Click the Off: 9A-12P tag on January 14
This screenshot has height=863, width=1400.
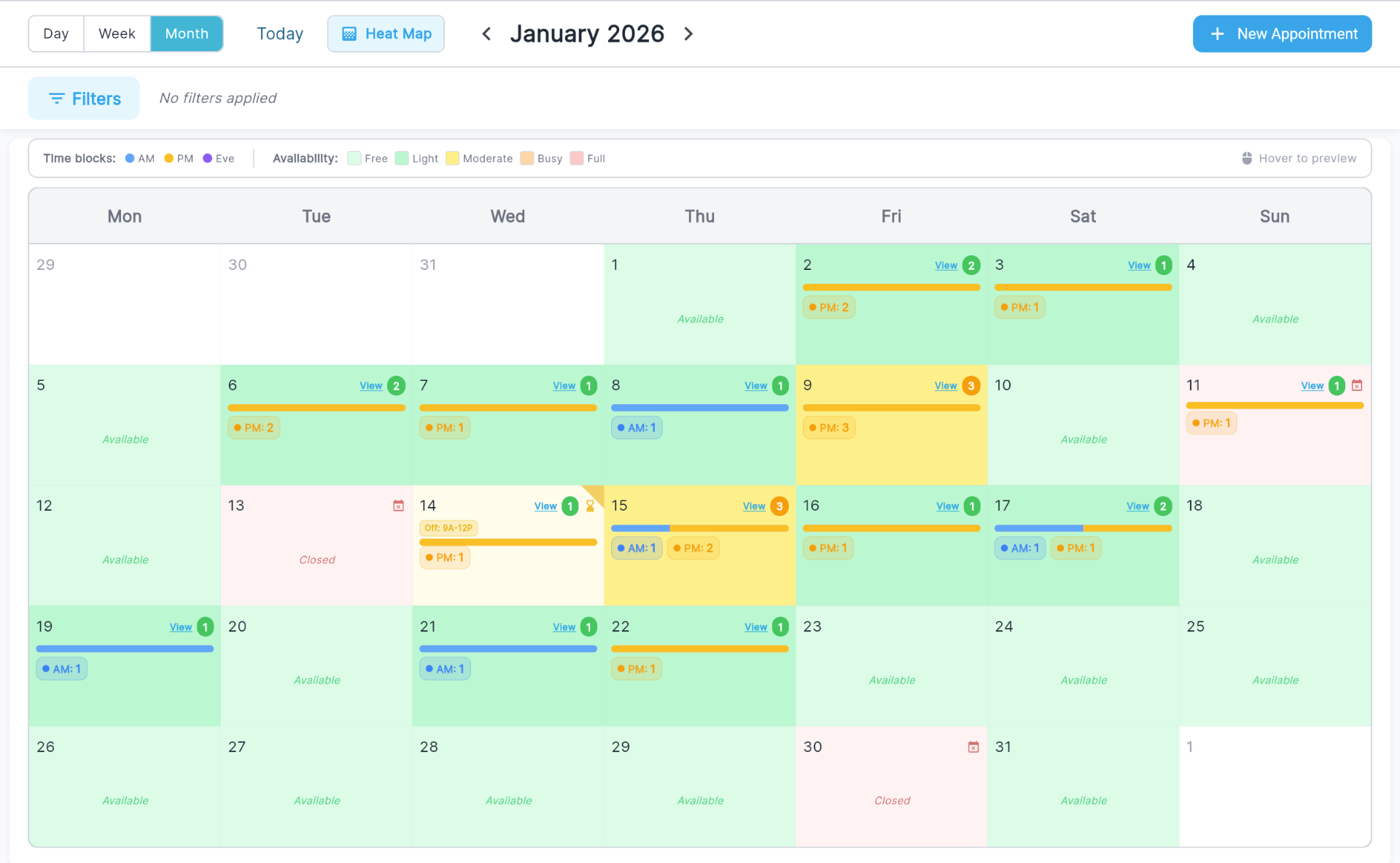coord(448,528)
